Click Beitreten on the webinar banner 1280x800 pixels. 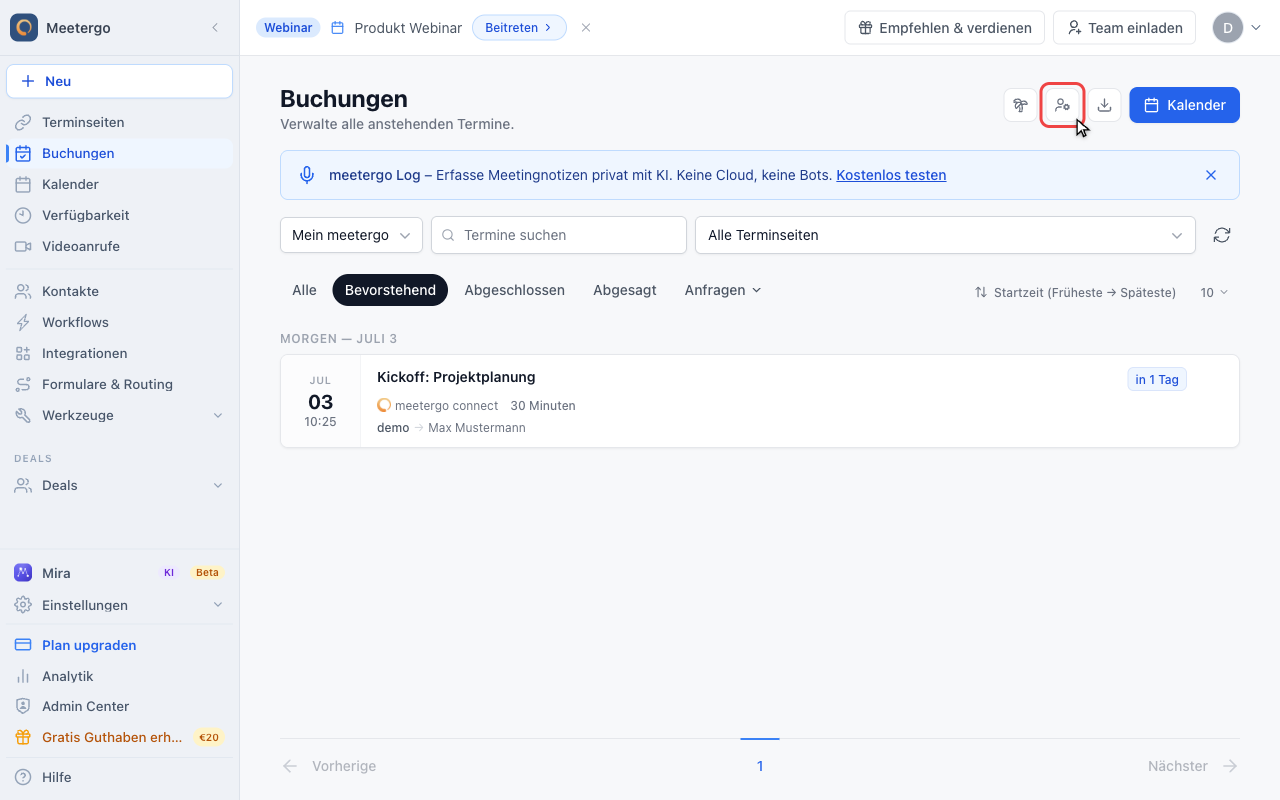click(x=519, y=28)
